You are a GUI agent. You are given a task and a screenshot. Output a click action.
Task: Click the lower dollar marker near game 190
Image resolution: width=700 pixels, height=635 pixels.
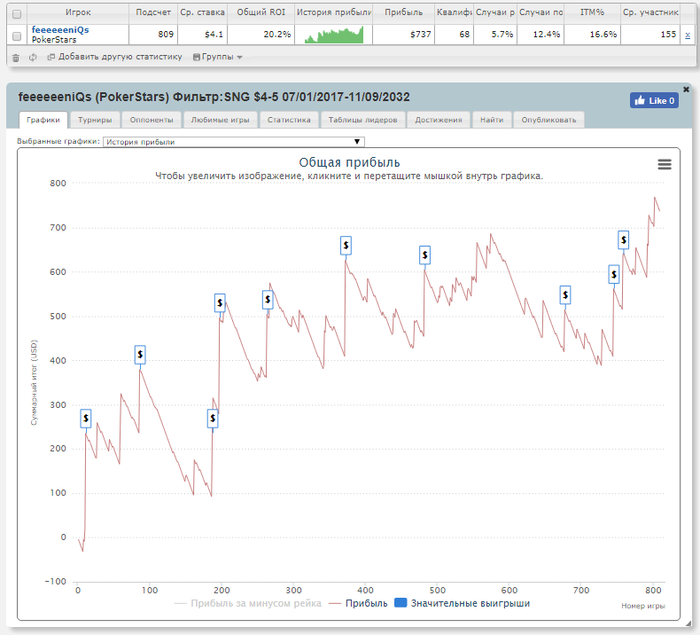point(212,418)
